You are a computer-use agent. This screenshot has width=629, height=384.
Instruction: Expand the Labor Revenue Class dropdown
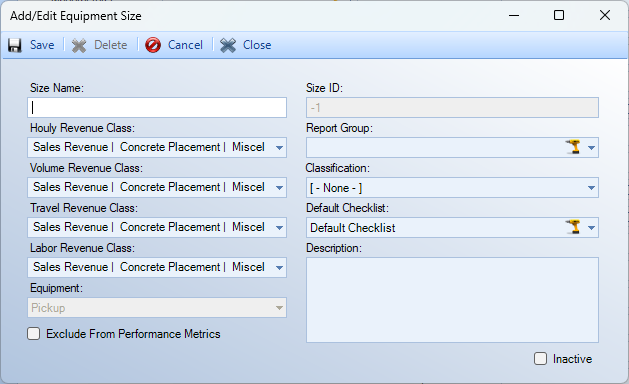pyautogui.click(x=280, y=268)
